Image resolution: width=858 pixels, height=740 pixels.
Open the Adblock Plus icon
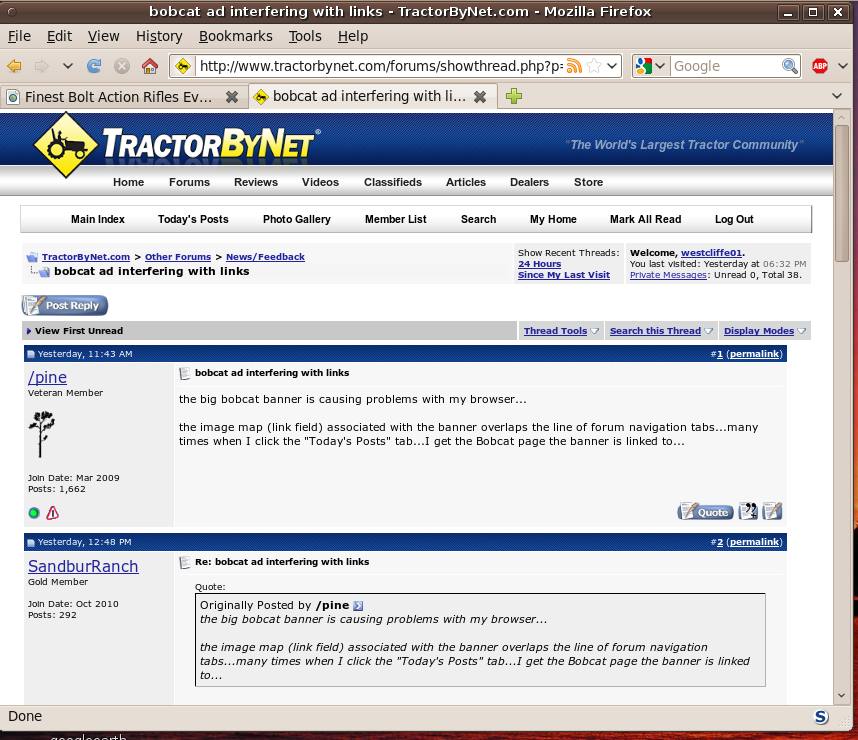(820, 66)
